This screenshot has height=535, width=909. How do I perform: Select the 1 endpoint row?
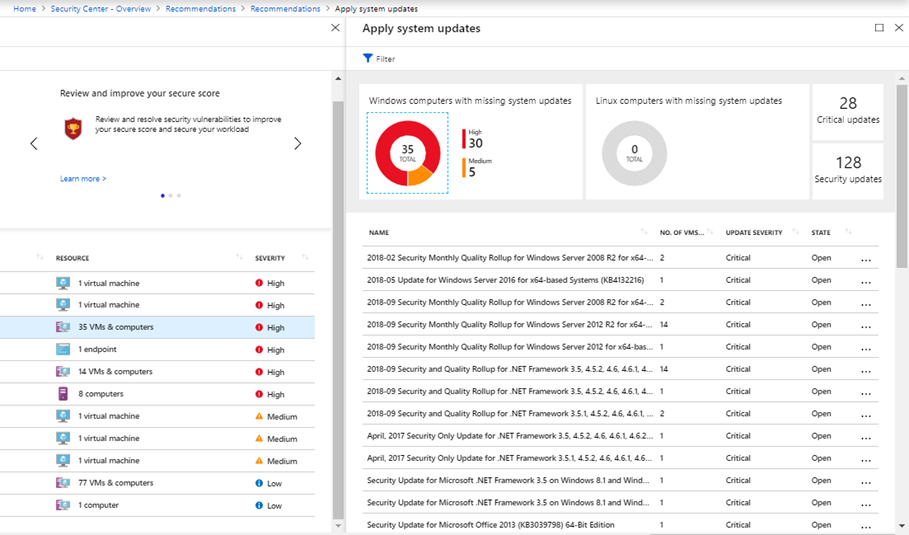(x=157, y=350)
